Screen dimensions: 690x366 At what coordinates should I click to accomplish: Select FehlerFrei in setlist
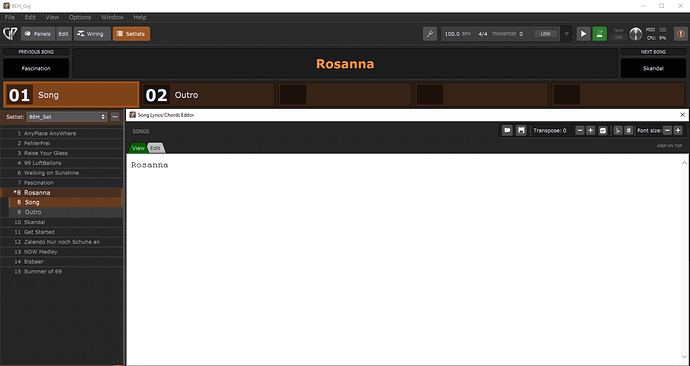click(x=62, y=143)
